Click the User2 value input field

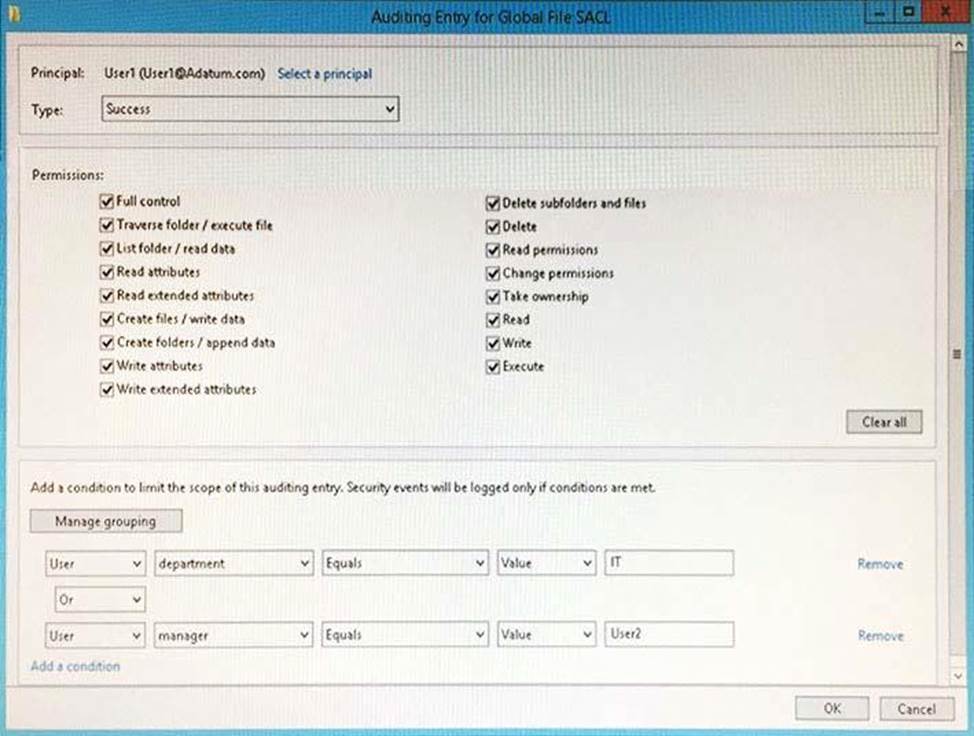pyautogui.click(x=668, y=635)
